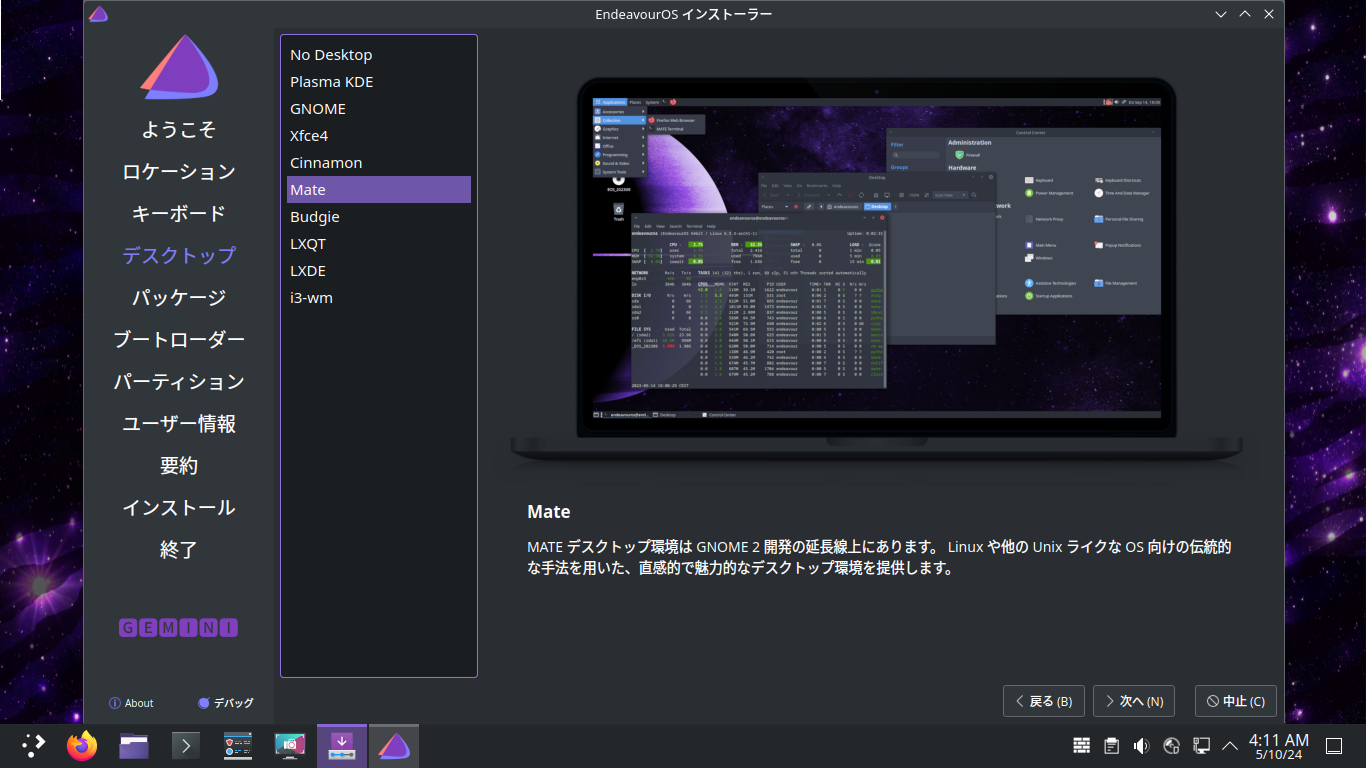Click the 要約 step in the sidebar
The image size is (1366, 768).
point(179,465)
